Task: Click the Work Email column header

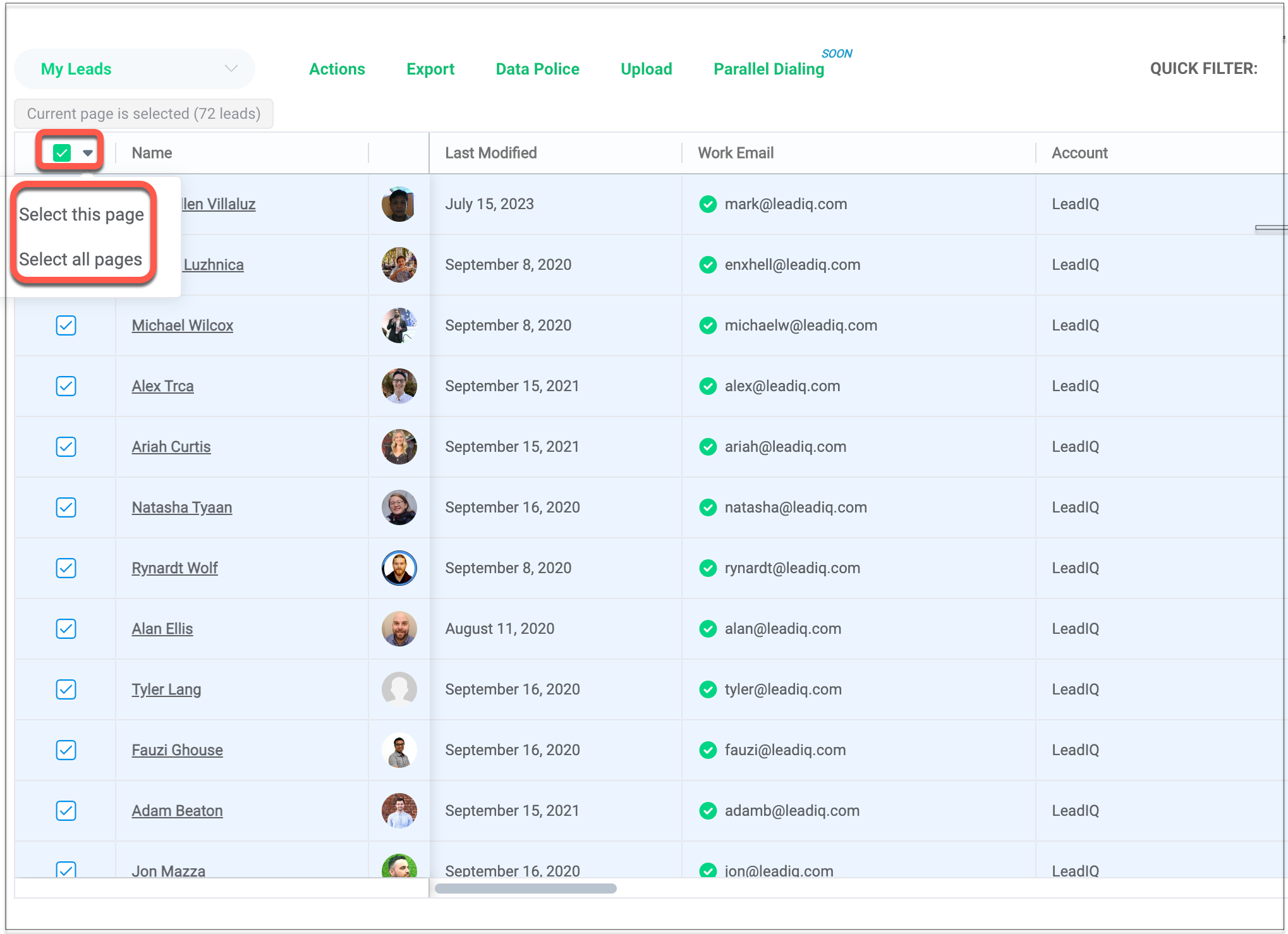Action: pos(735,153)
